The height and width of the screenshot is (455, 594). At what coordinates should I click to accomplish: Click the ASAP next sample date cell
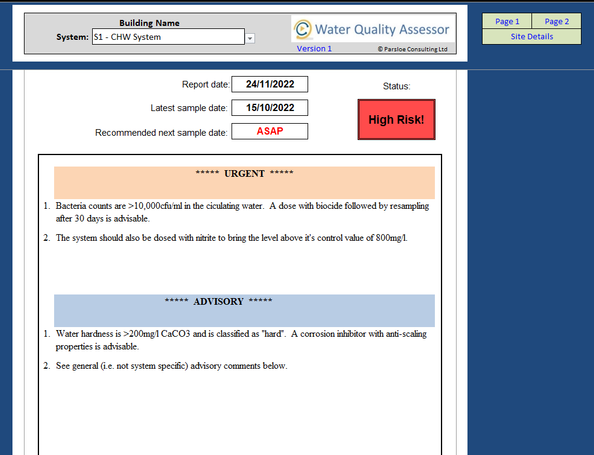tap(270, 131)
